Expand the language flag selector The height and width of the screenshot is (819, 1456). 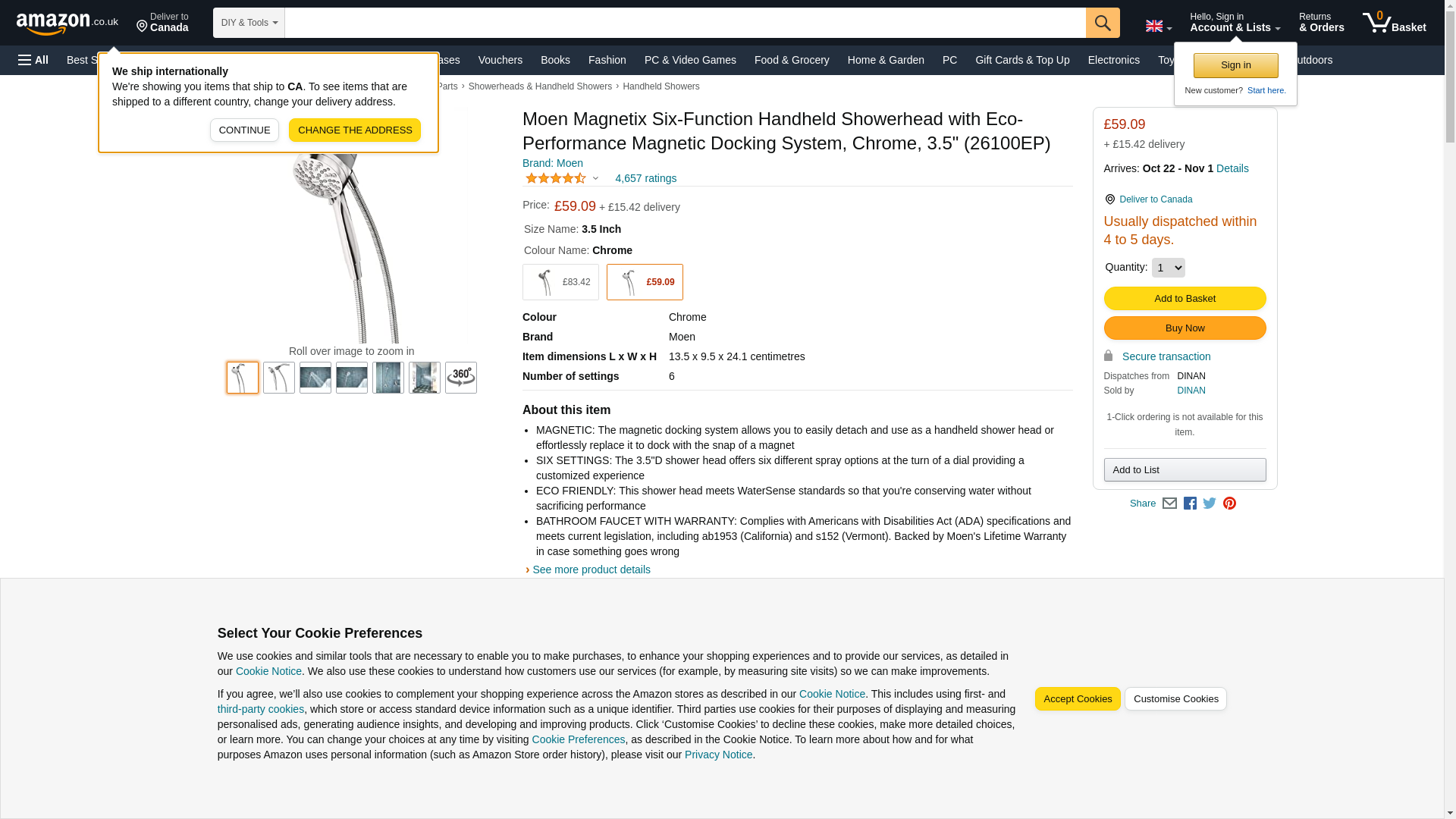pos(1158,27)
